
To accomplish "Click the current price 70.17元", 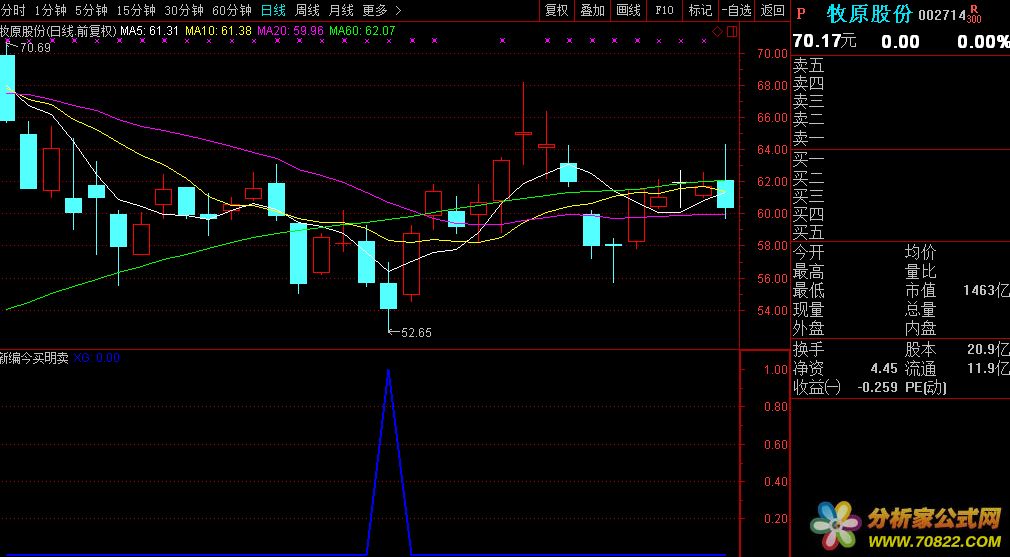I will click(x=825, y=42).
